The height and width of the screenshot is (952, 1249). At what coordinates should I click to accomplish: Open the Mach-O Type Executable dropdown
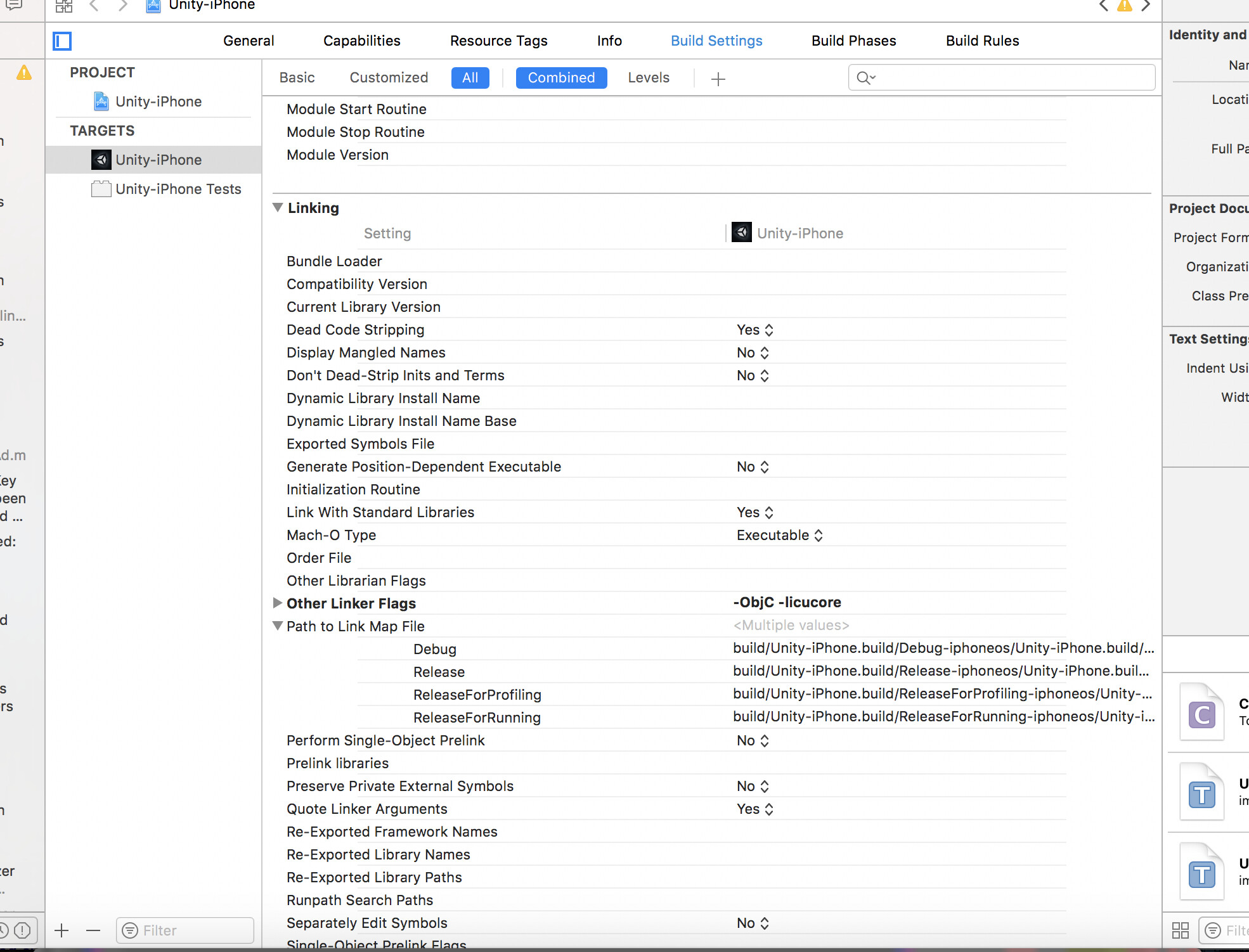click(779, 535)
